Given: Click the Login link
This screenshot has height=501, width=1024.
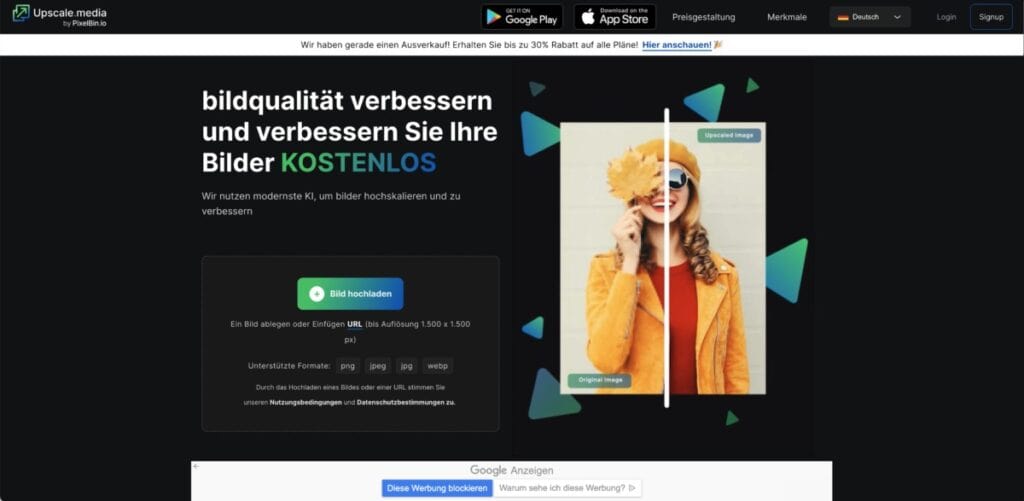Looking at the screenshot, I should tap(946, 17).
